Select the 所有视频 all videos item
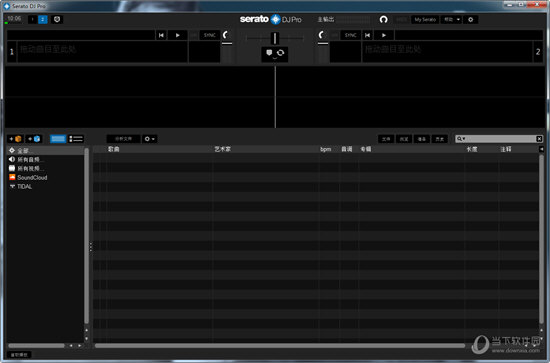The width and height of the screenshot is (550, 363). coord(46,168)
